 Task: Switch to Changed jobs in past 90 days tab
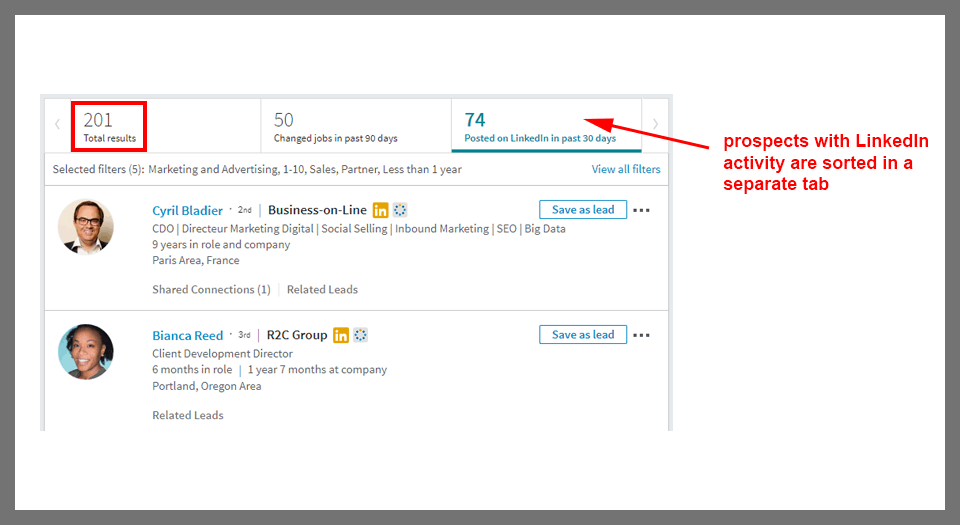tap(335, 126)
